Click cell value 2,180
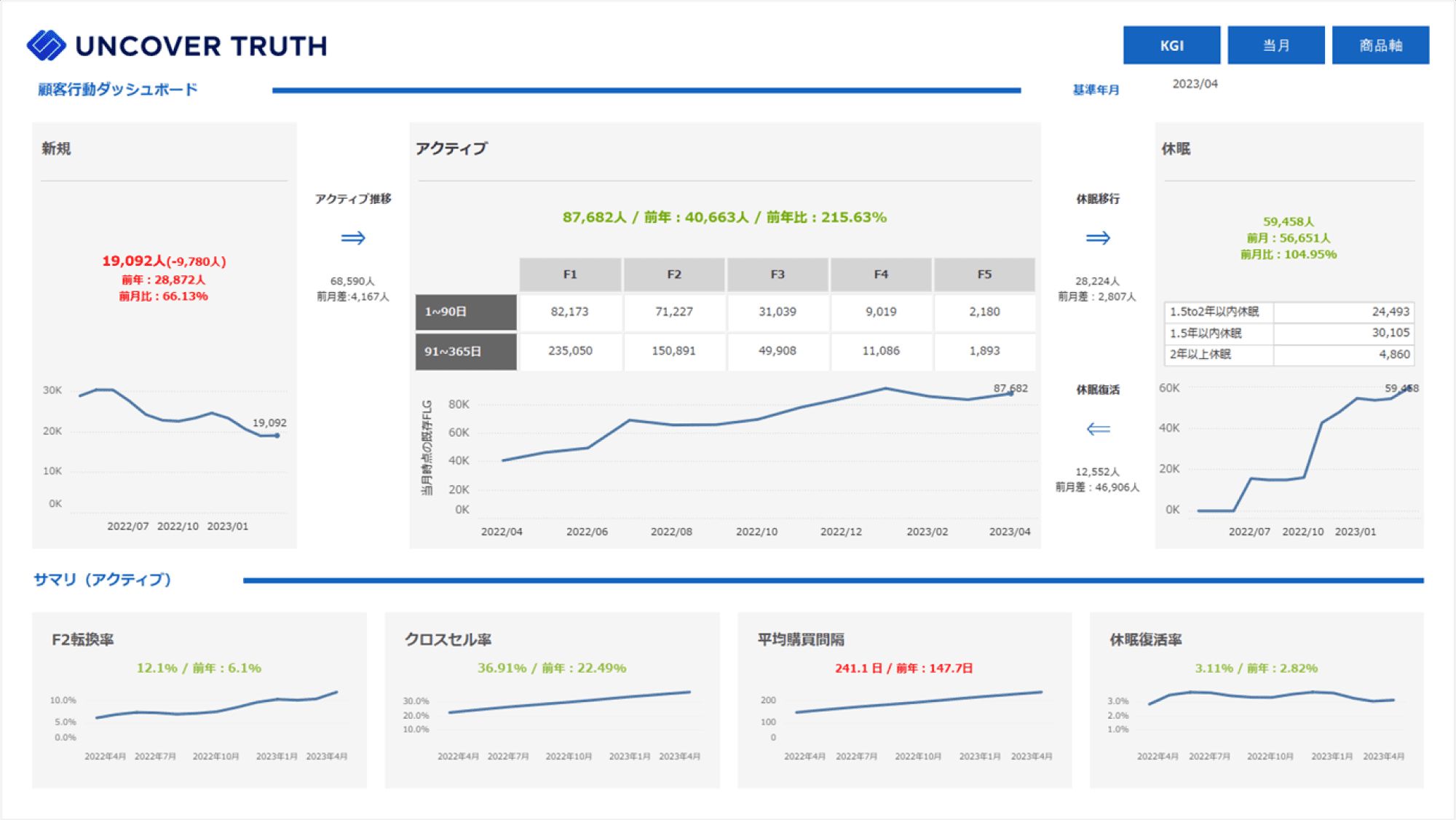The width and height of the screenshot is (1456, 820). tap(984, 312)
